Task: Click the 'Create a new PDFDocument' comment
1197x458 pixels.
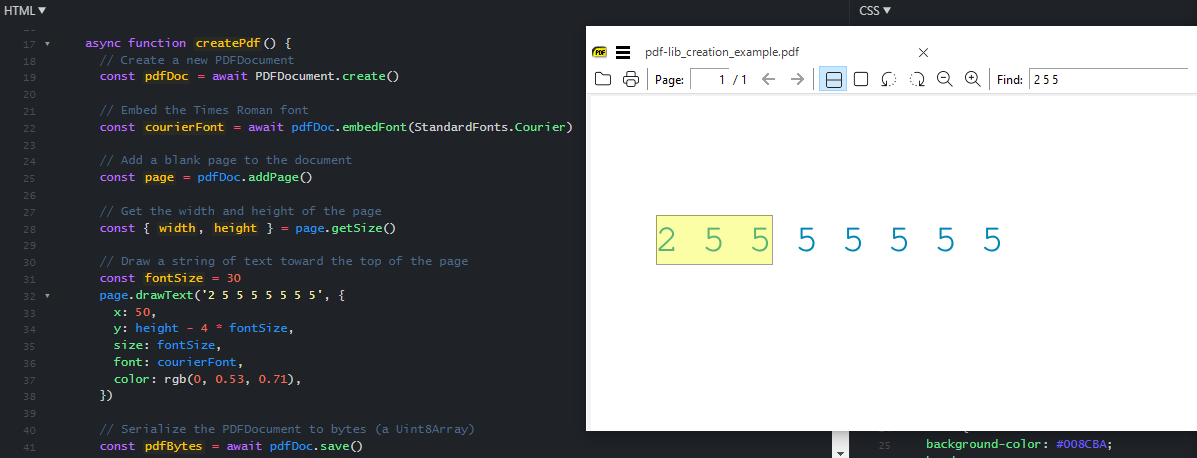Action: [x=197, y=60]
